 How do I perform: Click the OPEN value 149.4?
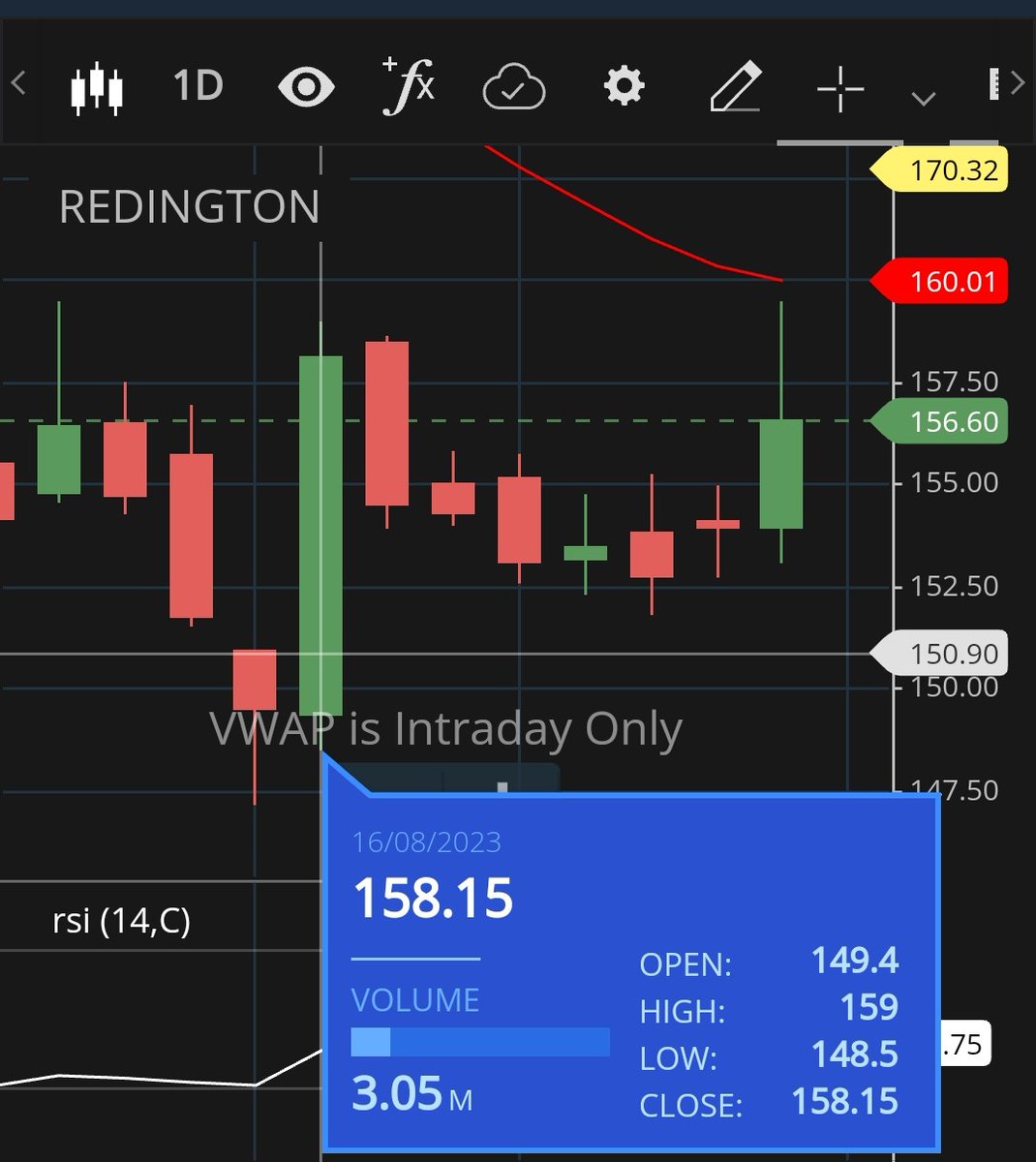(x=855, y=961)
